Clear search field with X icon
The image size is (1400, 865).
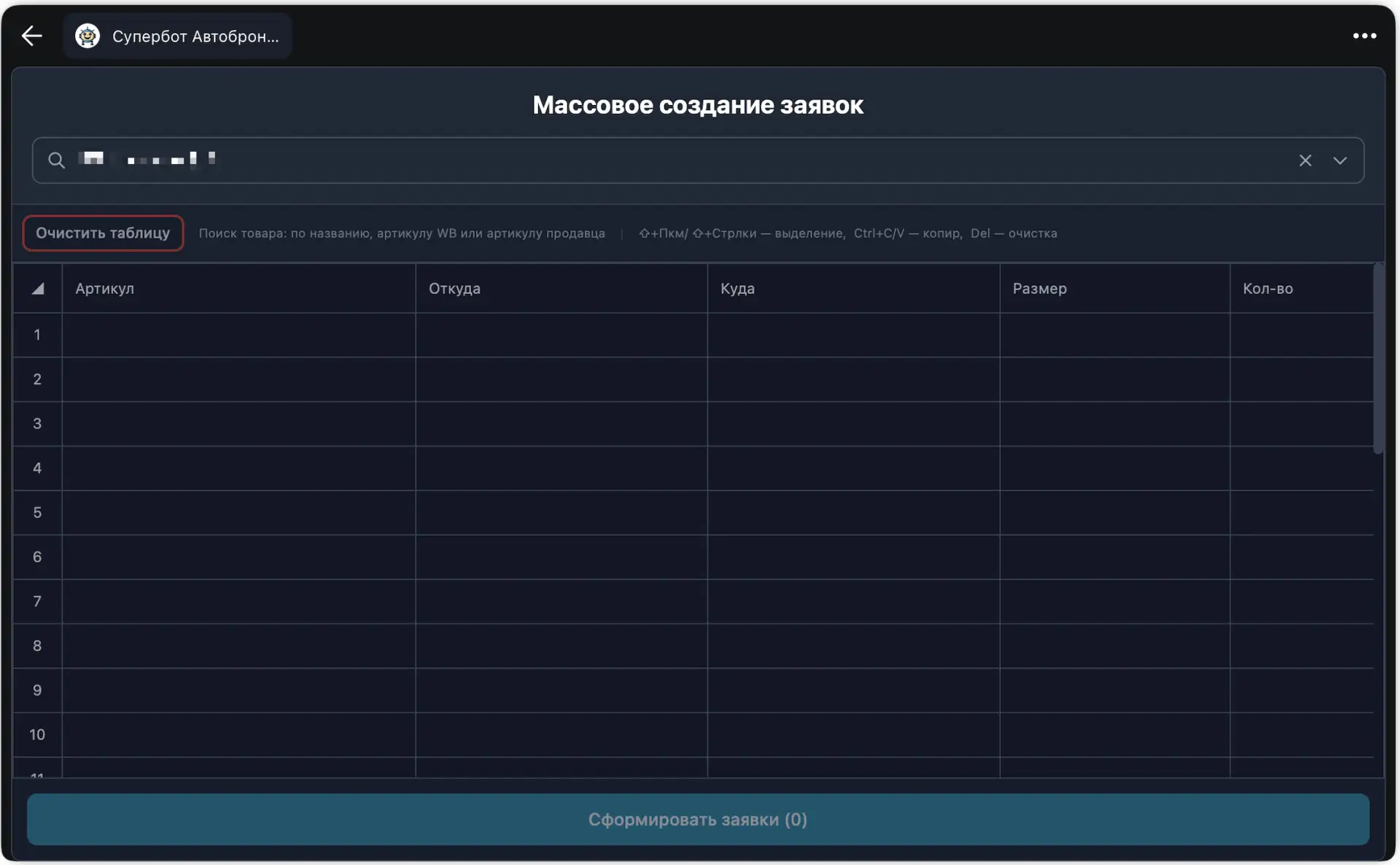1305,160
